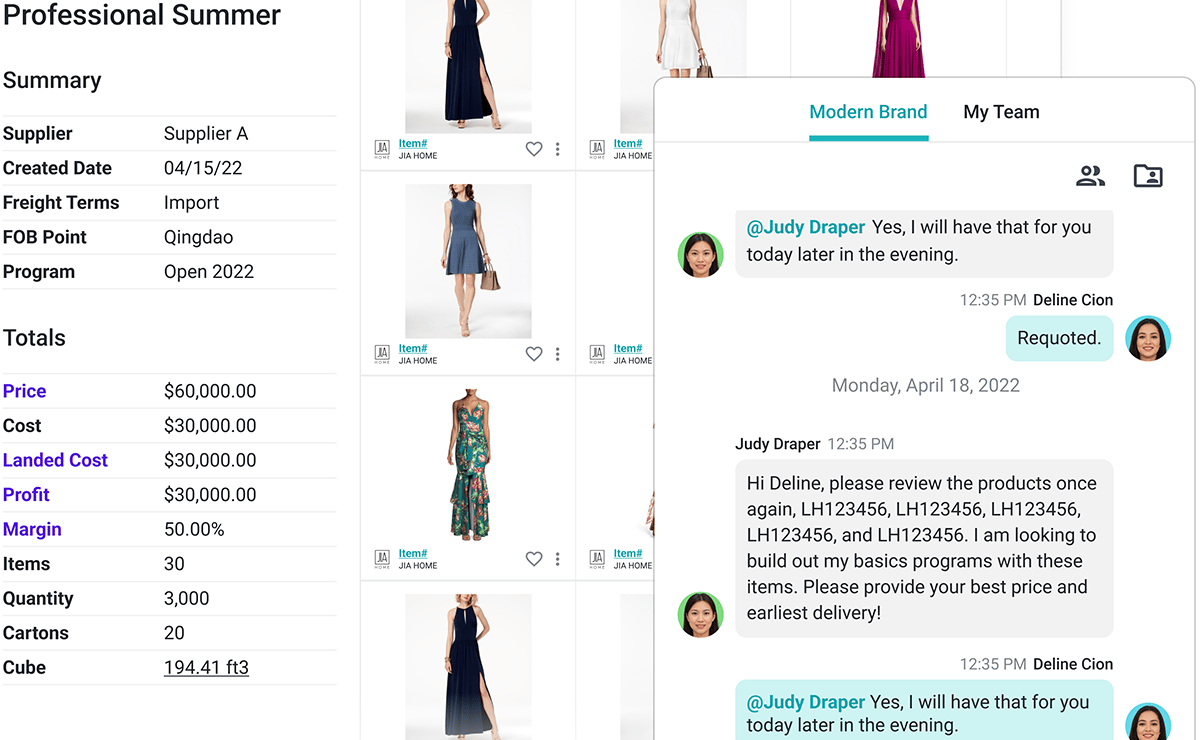Click the heart icon under the top navy gown
This screenshot has width=1200, height=740.
coord(534,149)
